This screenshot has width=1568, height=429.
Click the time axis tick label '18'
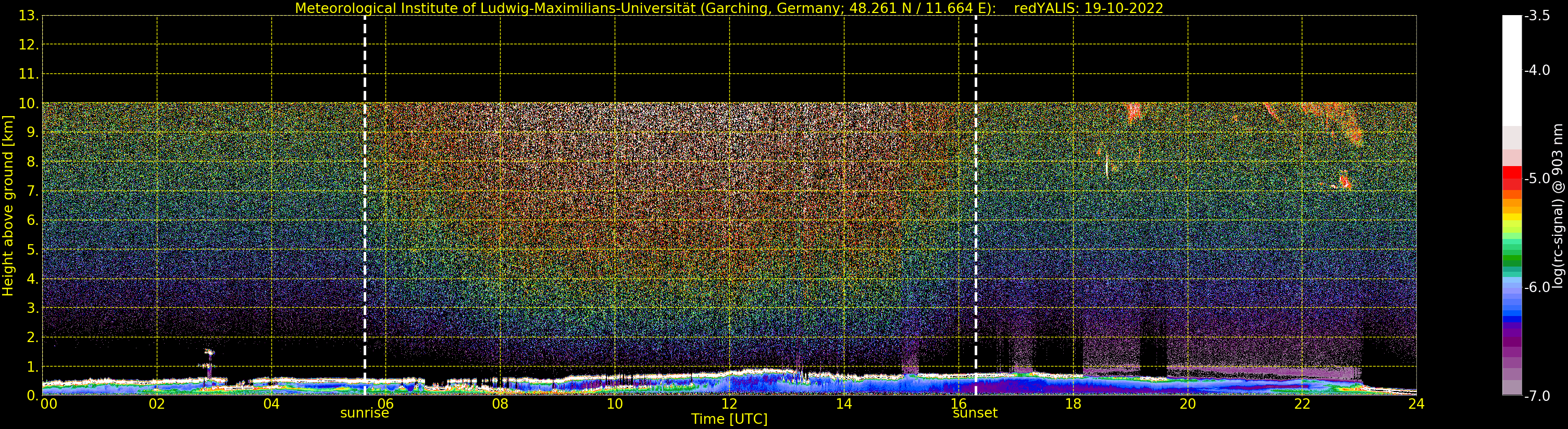(x=1073, y=404)
